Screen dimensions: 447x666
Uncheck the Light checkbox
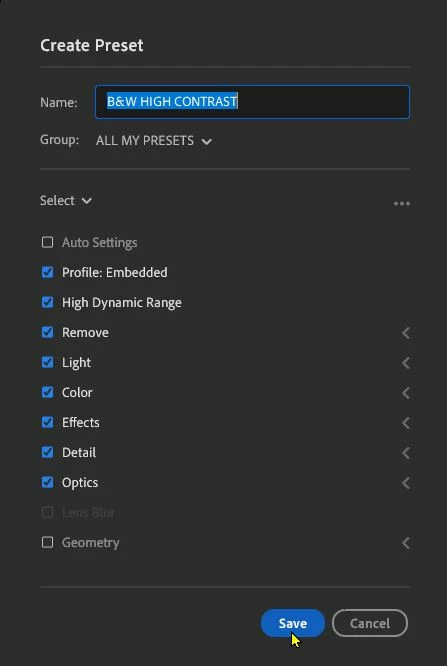pos(47,362)
